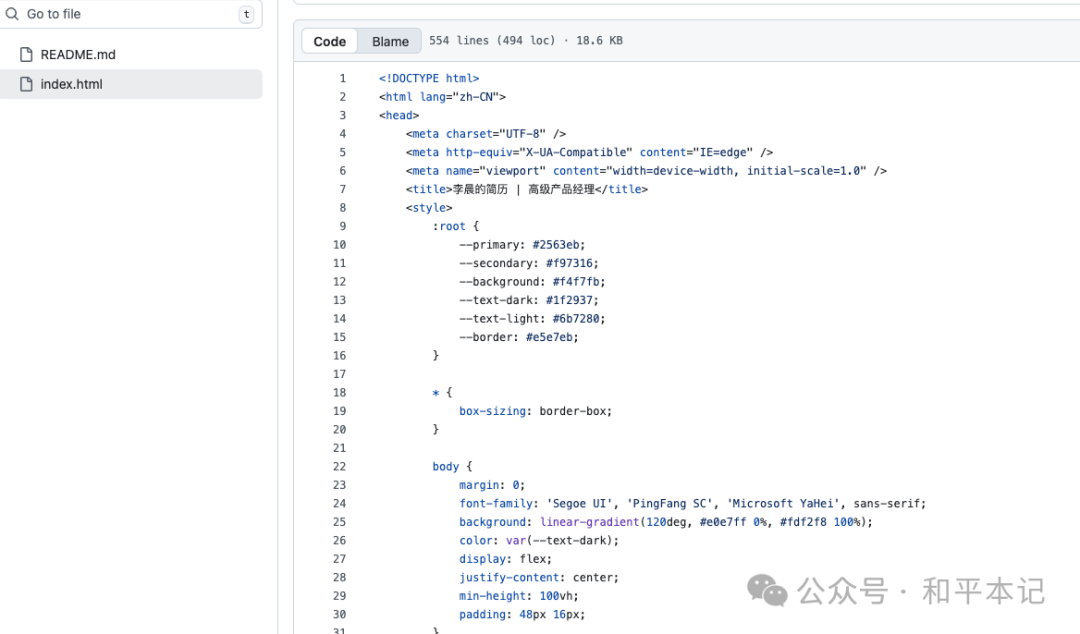Image resolution: width=1080 pixels, height=634 pixels.
Task: Click line number 7
Action: 342,190
